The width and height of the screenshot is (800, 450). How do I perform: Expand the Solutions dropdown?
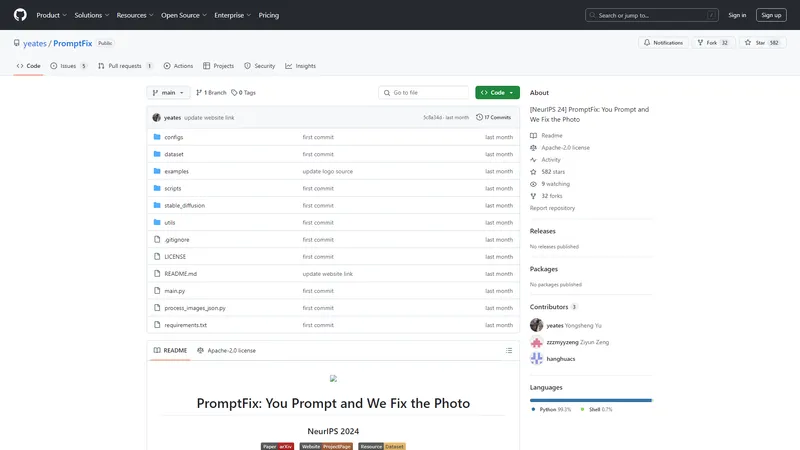click(91, 15)
